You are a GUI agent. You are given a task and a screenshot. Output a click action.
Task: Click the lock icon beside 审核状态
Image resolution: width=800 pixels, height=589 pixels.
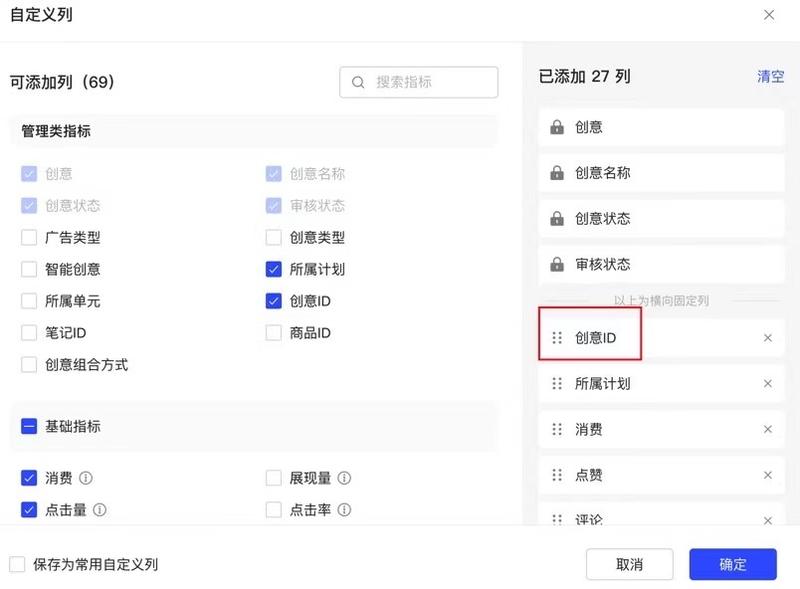click(557, 264)
